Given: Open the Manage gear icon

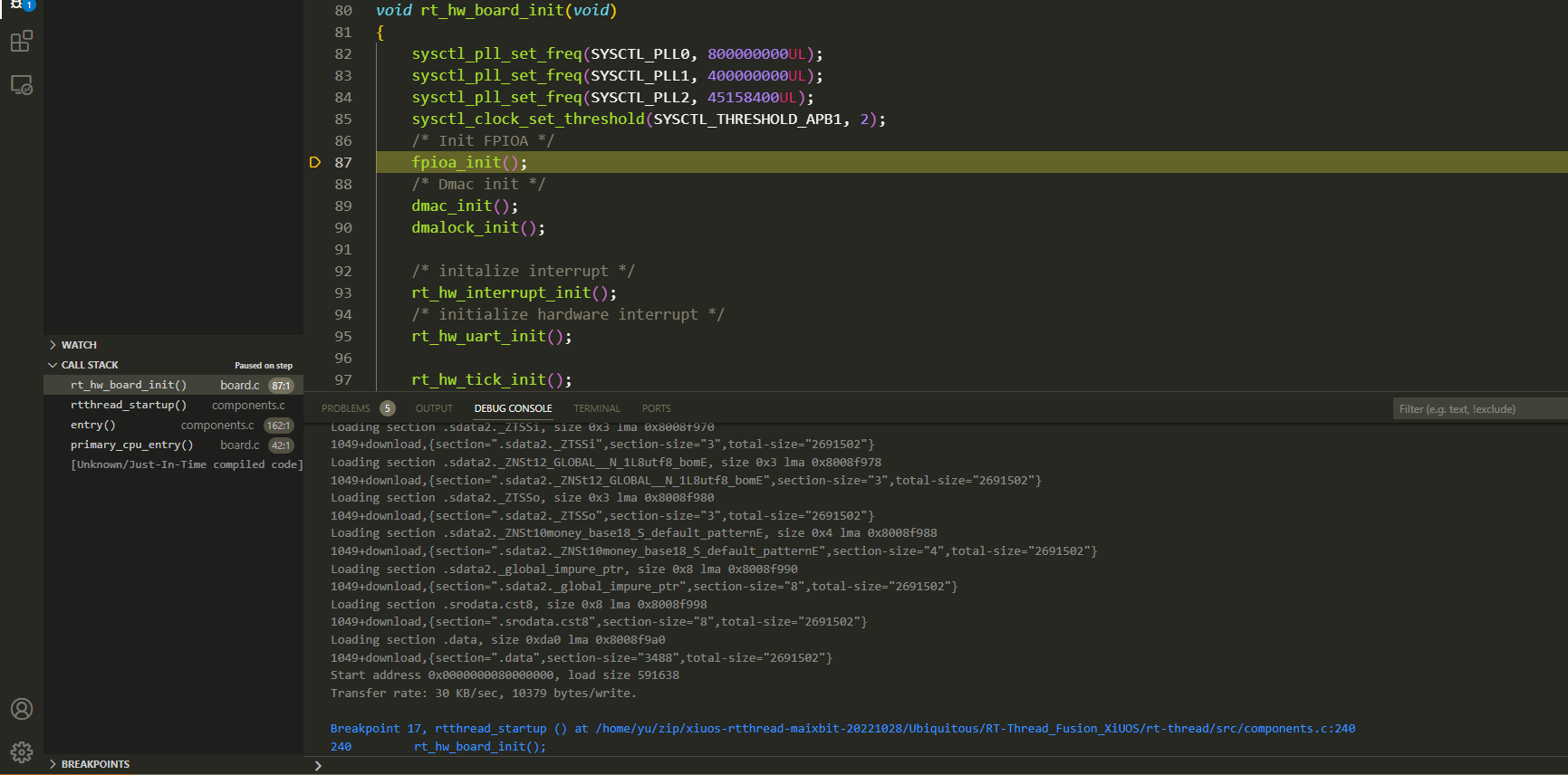Looking at the screenshot, I should point(22,752).
